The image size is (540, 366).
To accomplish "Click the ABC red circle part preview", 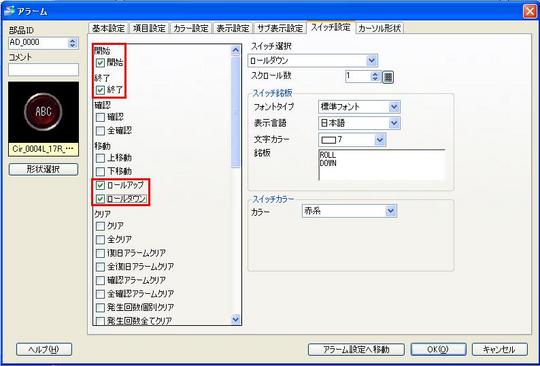I will [x=43, y=112].
